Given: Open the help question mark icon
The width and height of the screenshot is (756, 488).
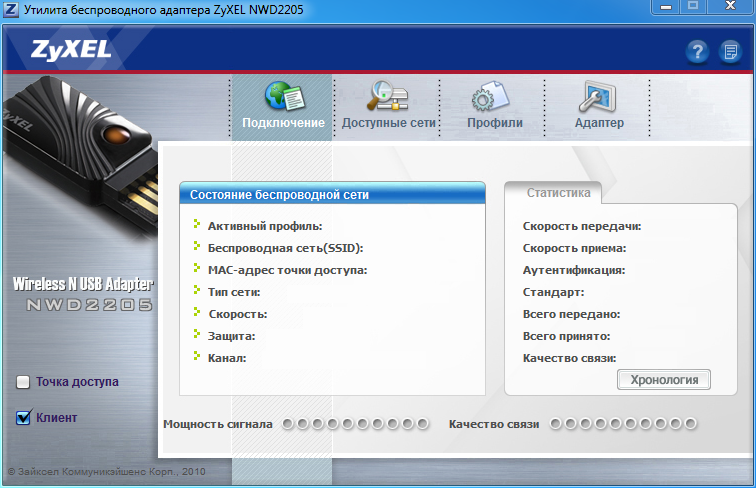Looking at the screenshot, I should click(697, 52).
